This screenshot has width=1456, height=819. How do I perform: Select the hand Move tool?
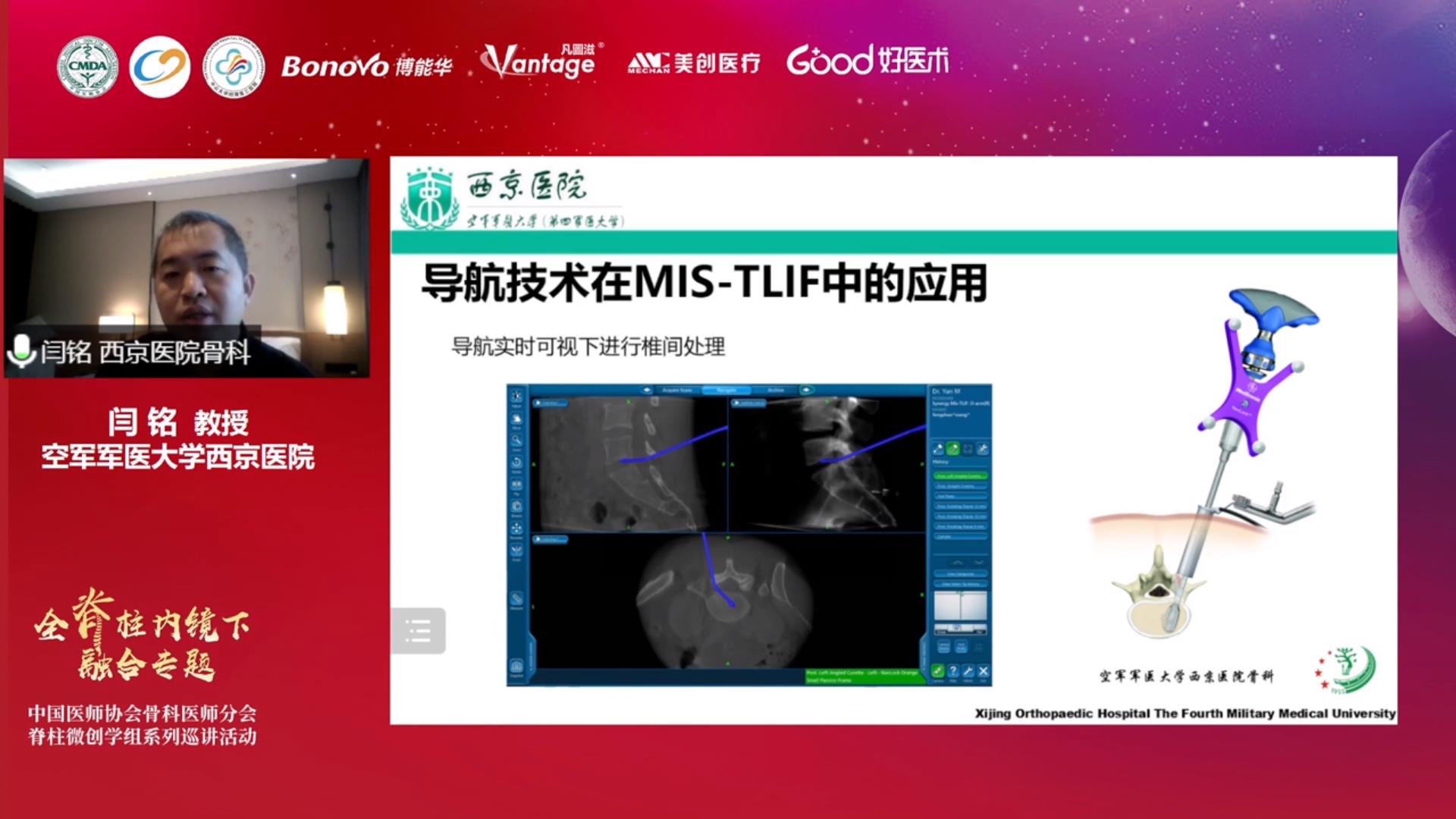coord(517,419)
